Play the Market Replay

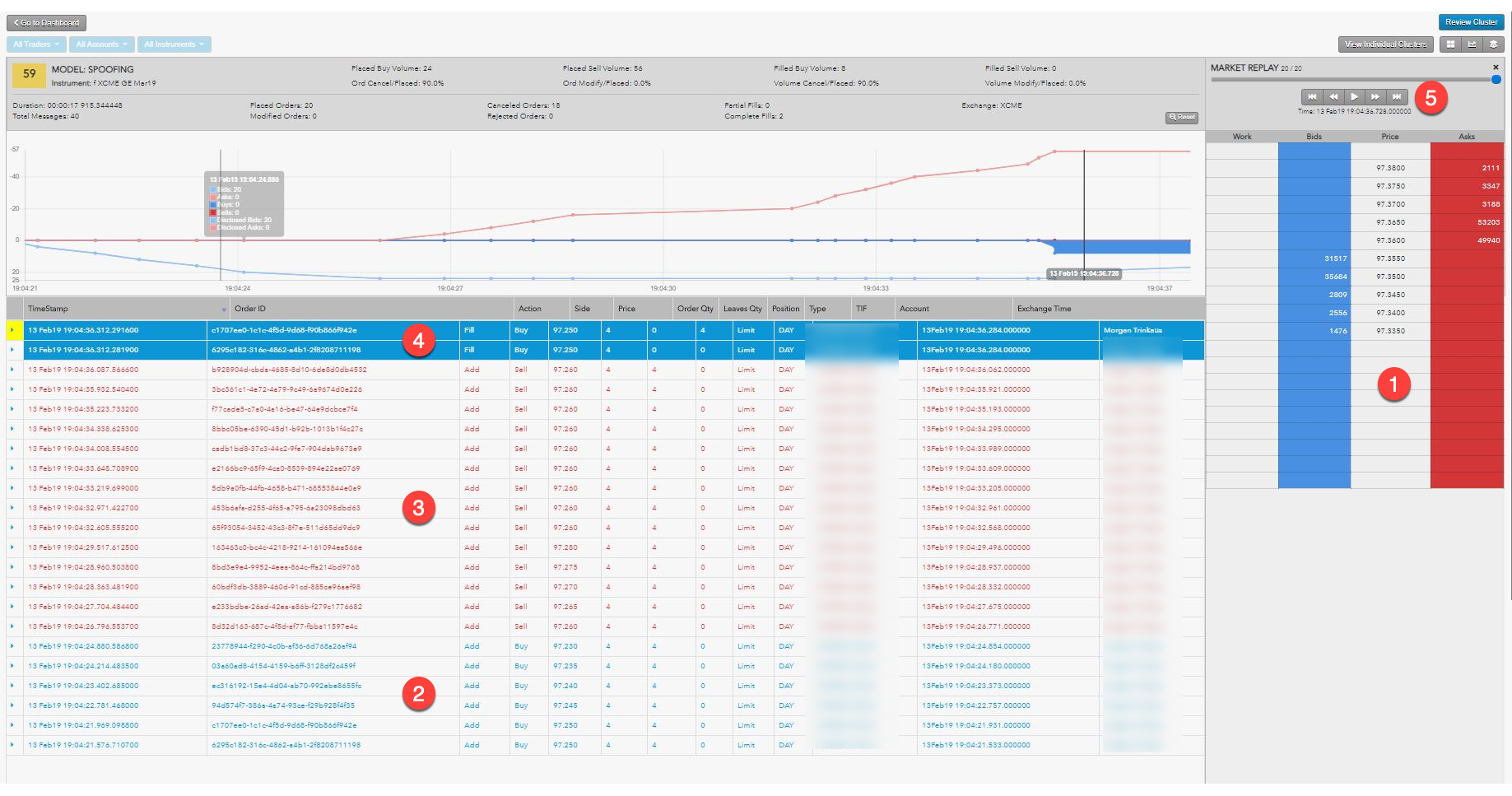[x=1354, y=96]
